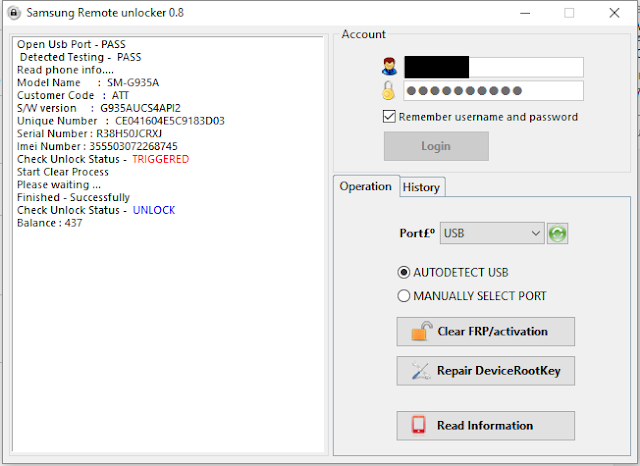This screenshot has width=640, height=466.
Task: Click the Please waiting ... log line
Action: pos(59,185)
